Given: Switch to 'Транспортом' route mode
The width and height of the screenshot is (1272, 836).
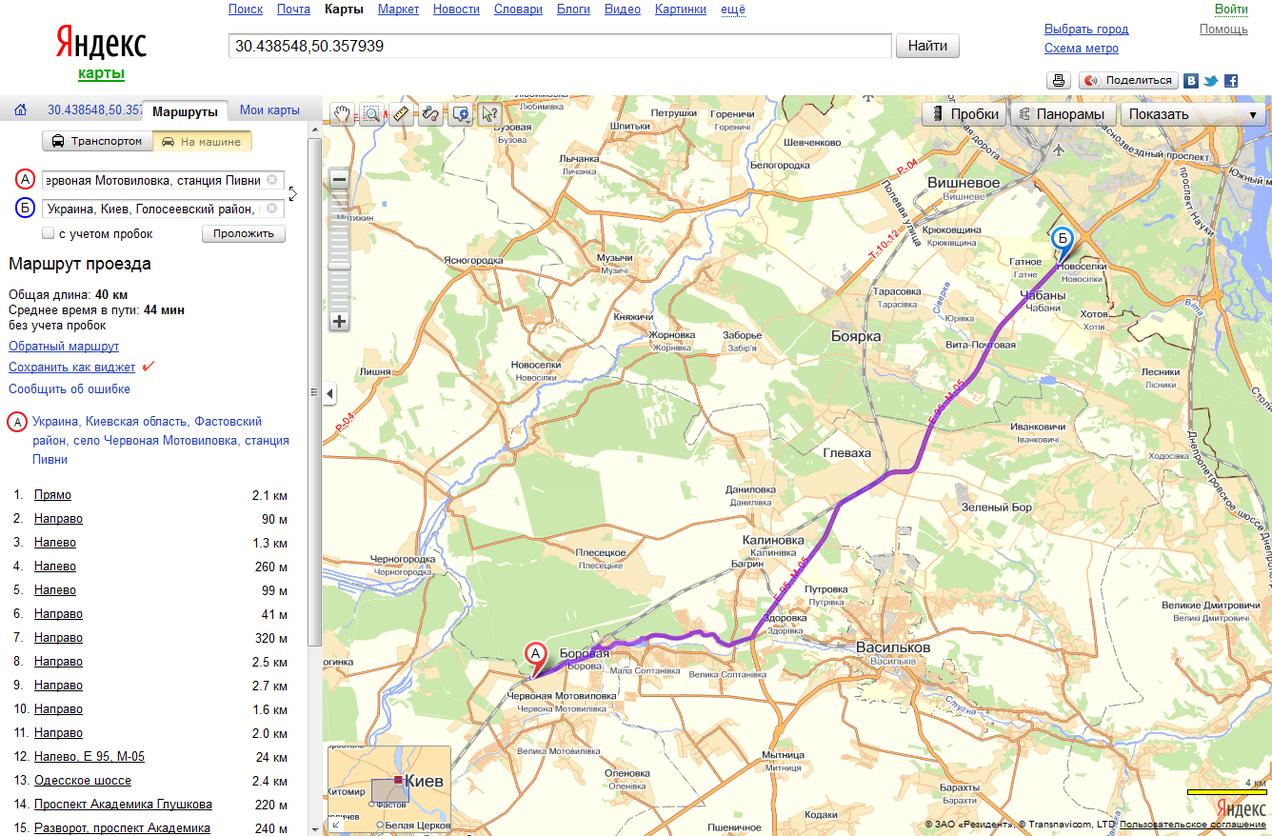Looking at the screenshot, I should [x=97, y=141].
